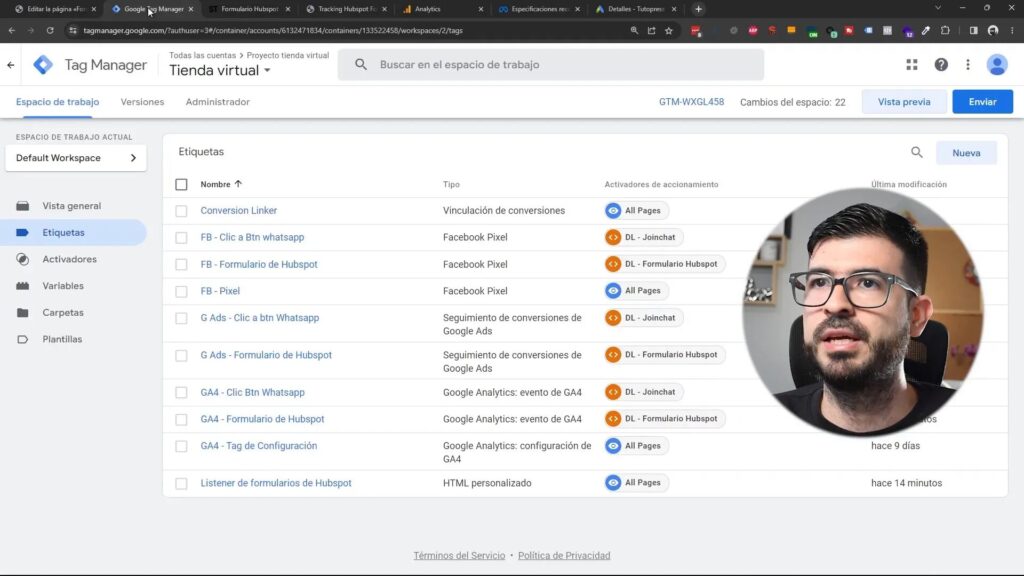
Task: Open the GA4 - Tag de Configuración link
Action: (x=258, y=446)
